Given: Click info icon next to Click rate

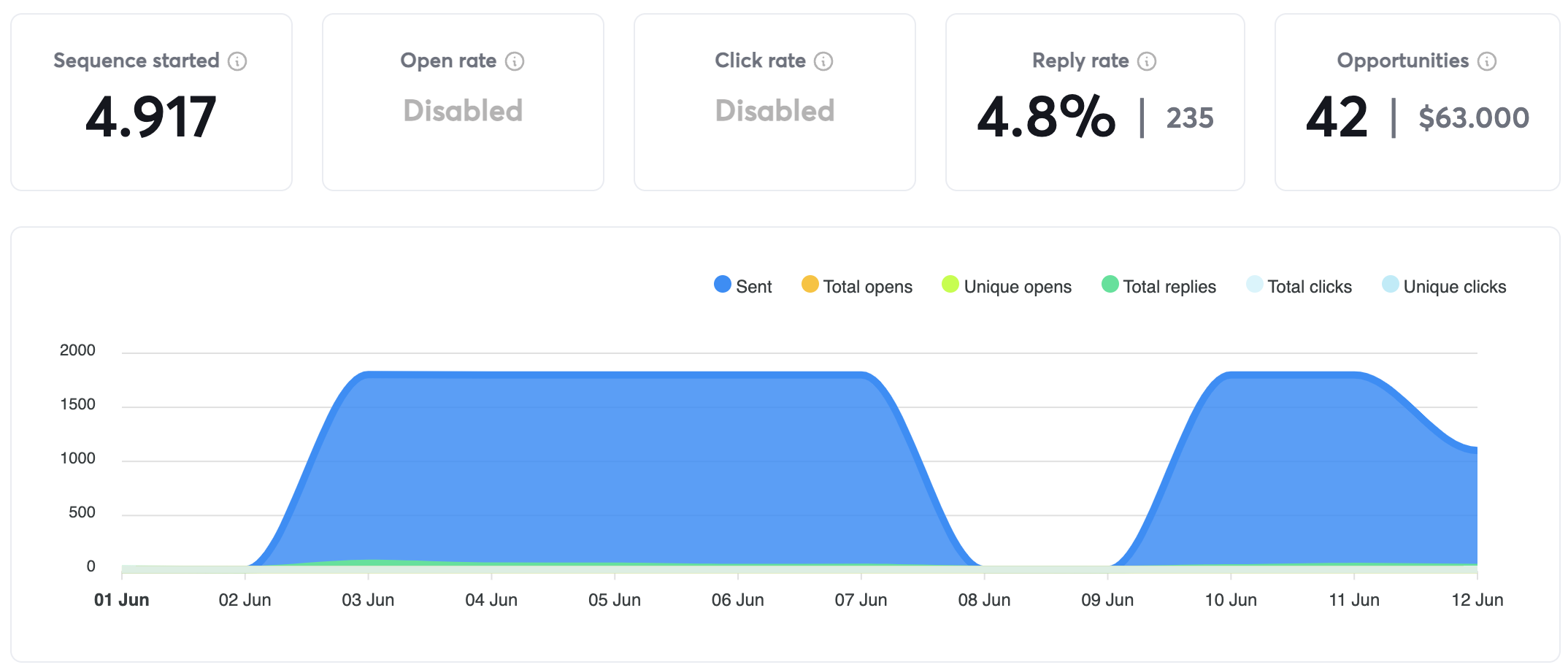Looking at the screenshot, I should (x=823, y=61).
